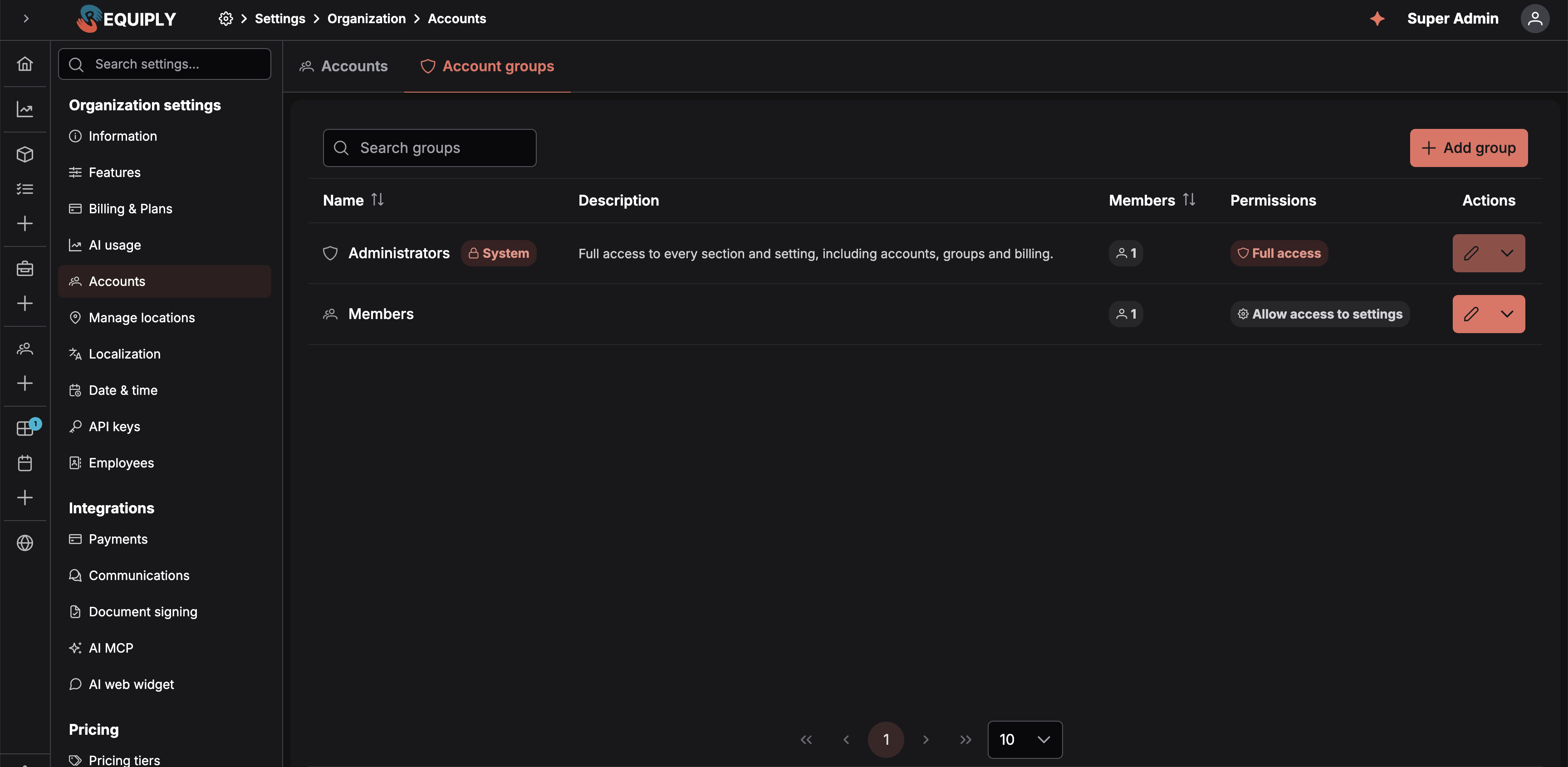
Task: Select page 1 in pagination
Action: click(x=886, y=740)
